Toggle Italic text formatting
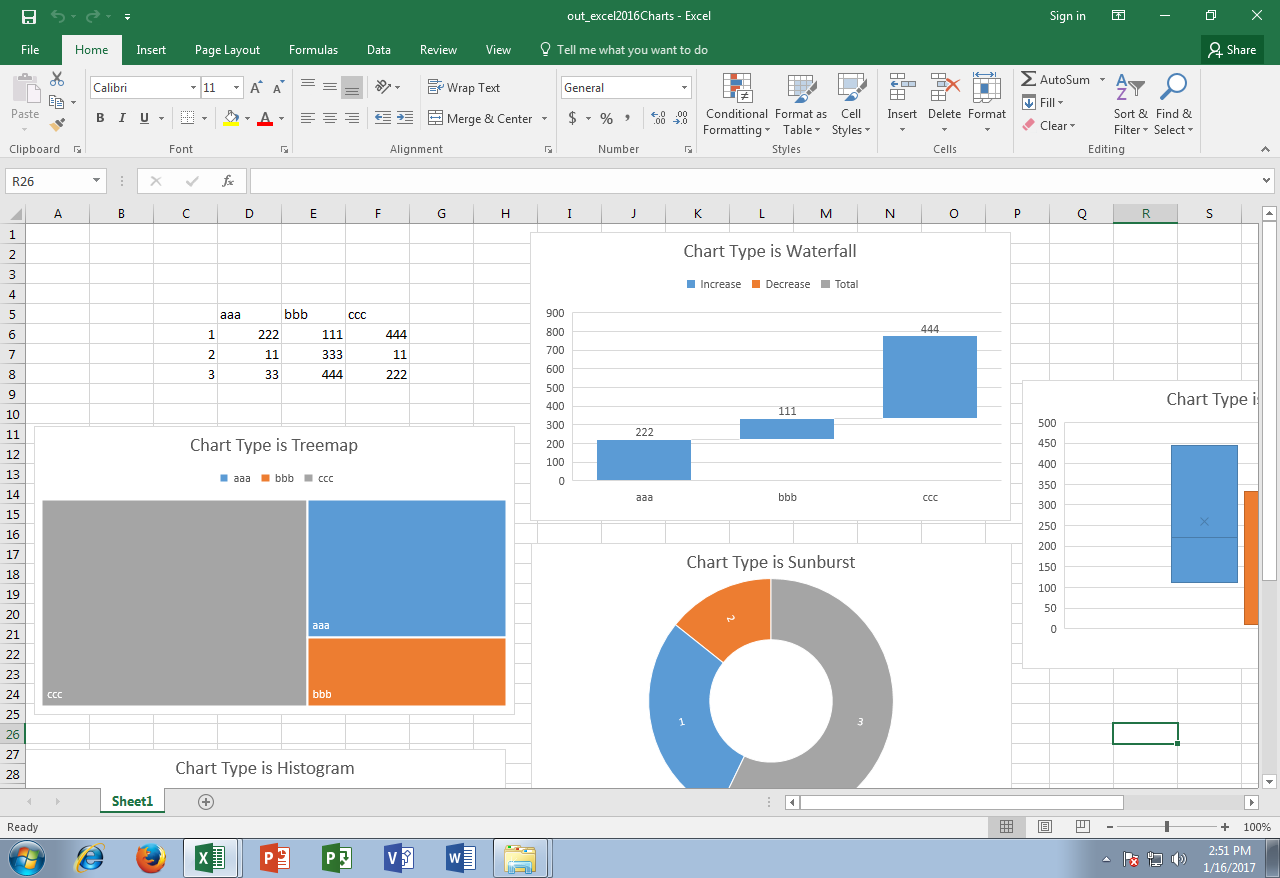Viewport: 1280px width, 878px height. pyautogui.click(x=122, y=118)
